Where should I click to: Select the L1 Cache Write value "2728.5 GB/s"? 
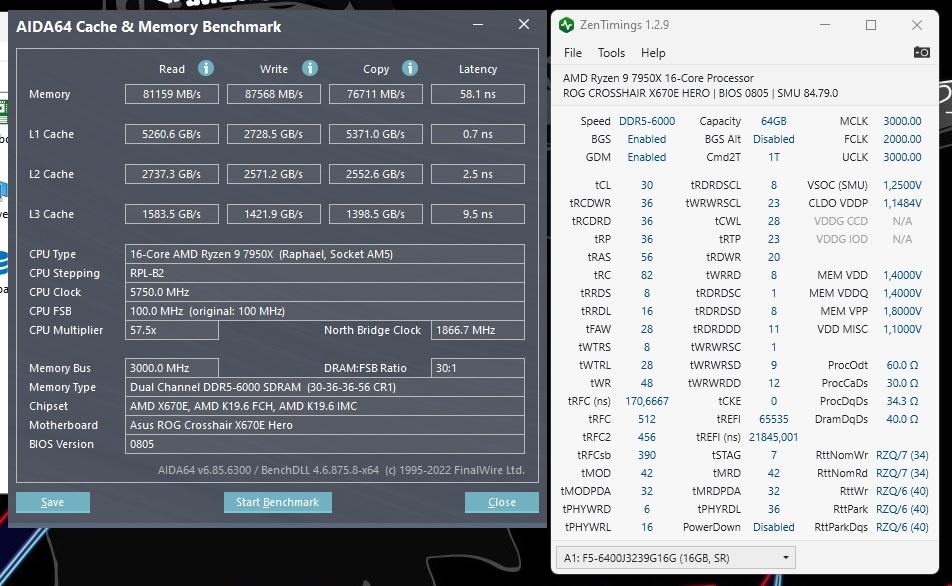(x=274, y=134)
